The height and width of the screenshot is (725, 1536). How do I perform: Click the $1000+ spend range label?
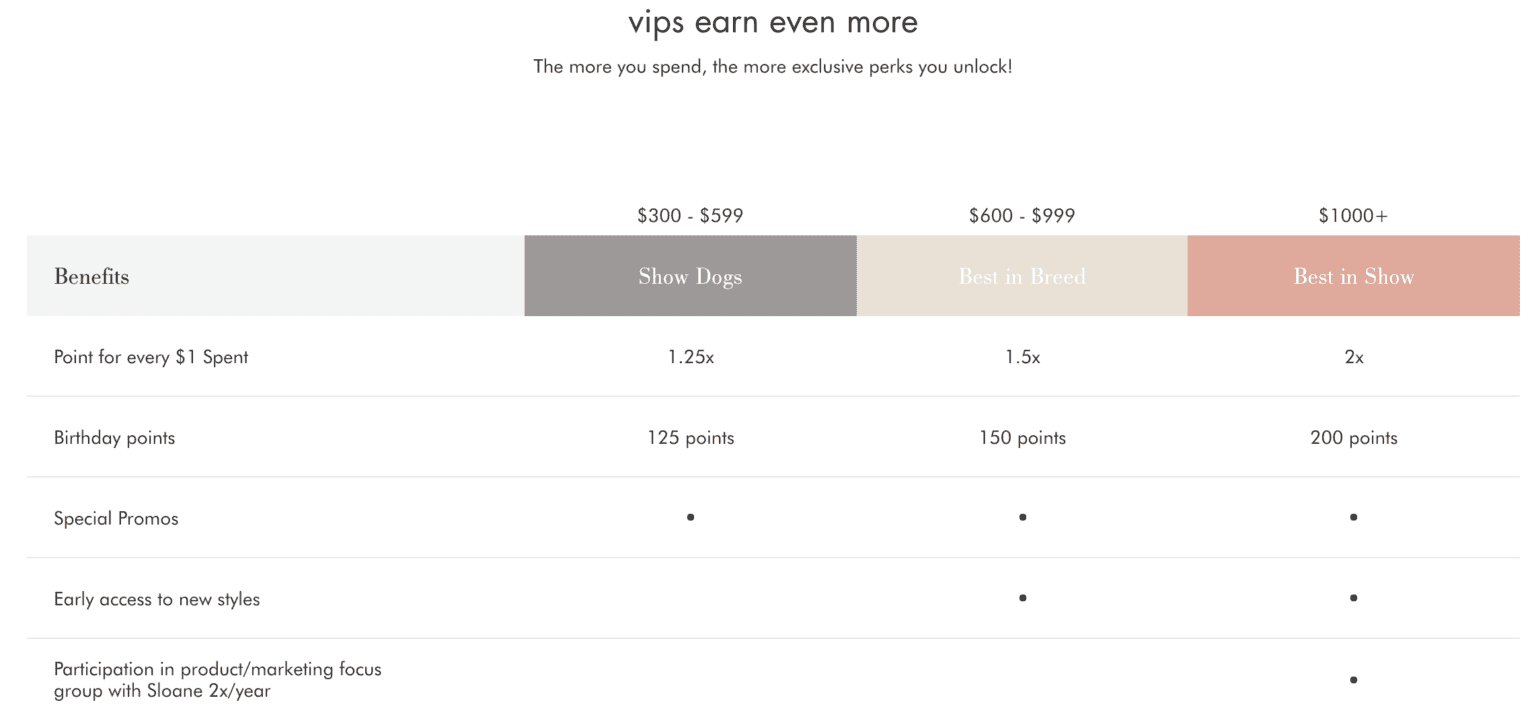(1353, 215)
